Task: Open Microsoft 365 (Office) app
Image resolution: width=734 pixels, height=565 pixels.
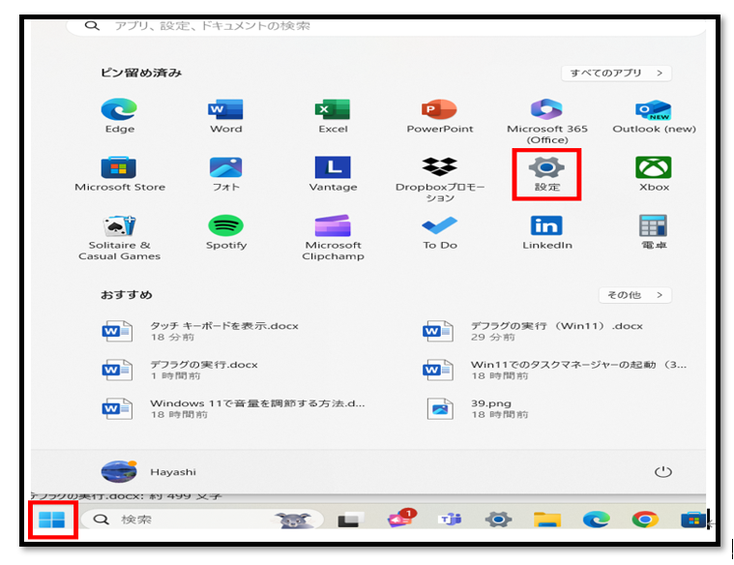Action: (x=547, y=121)
